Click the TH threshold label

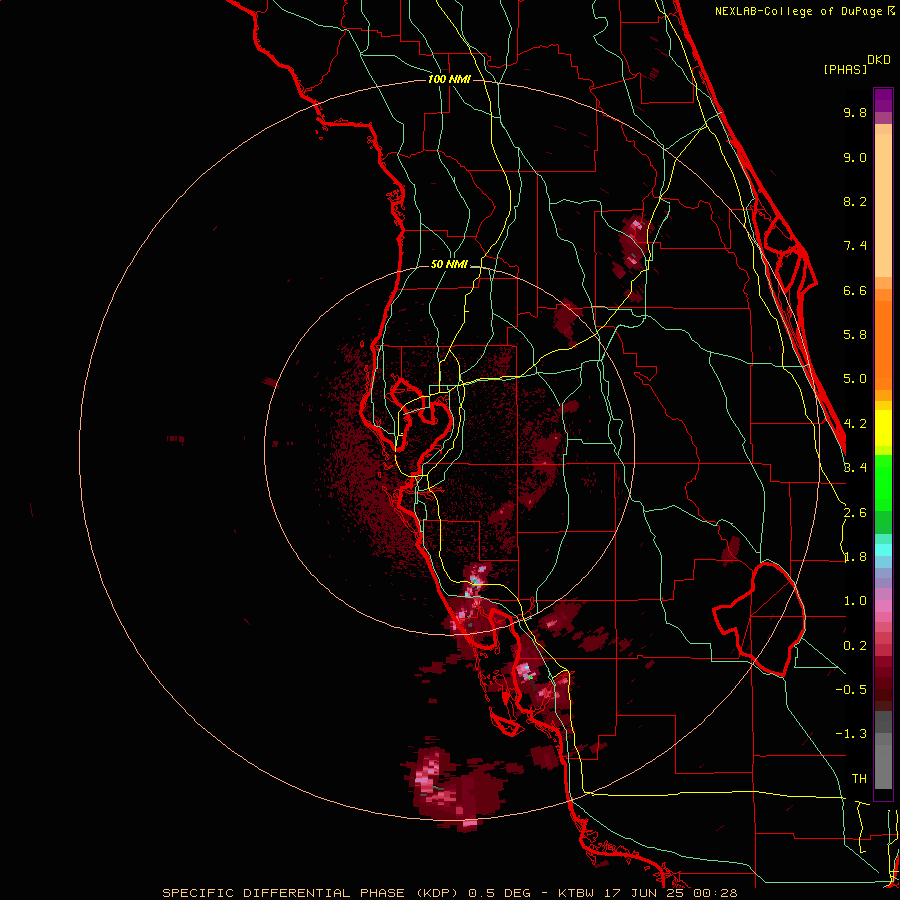[x=859, y=779]
